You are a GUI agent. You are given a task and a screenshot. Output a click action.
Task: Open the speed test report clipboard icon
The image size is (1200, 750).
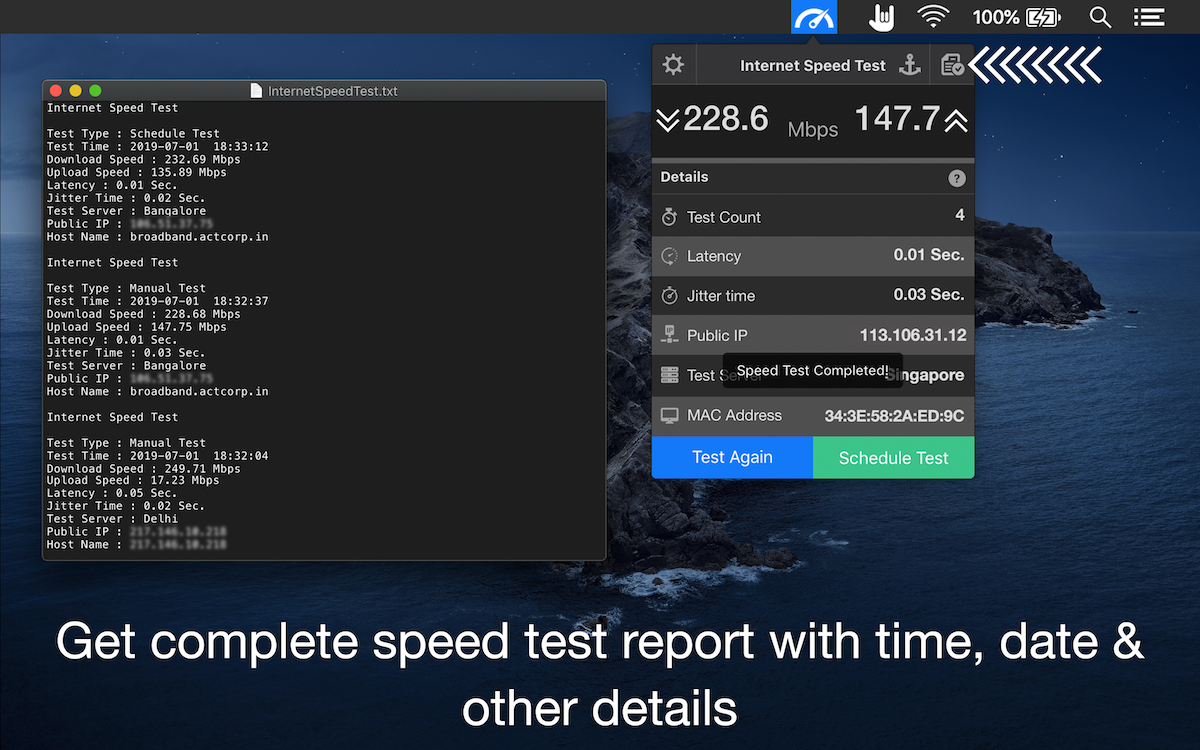952,65
